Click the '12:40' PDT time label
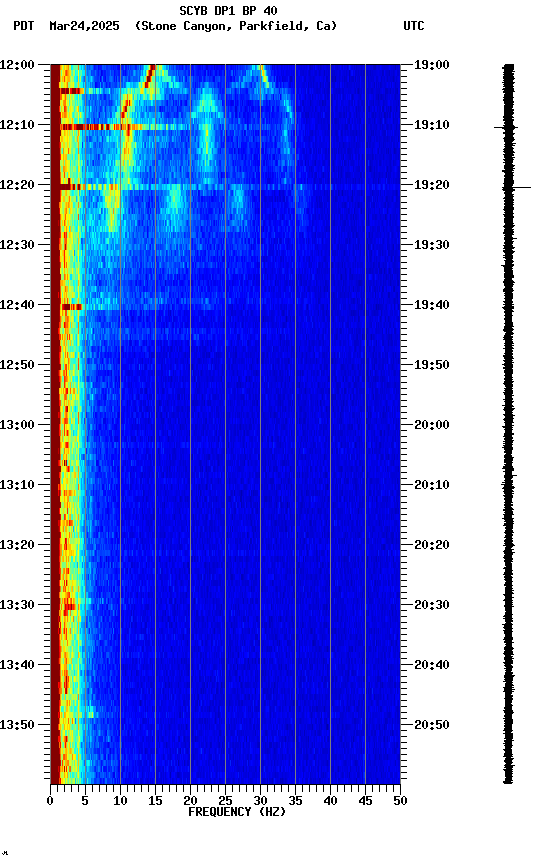 click(x=17, y=305)
